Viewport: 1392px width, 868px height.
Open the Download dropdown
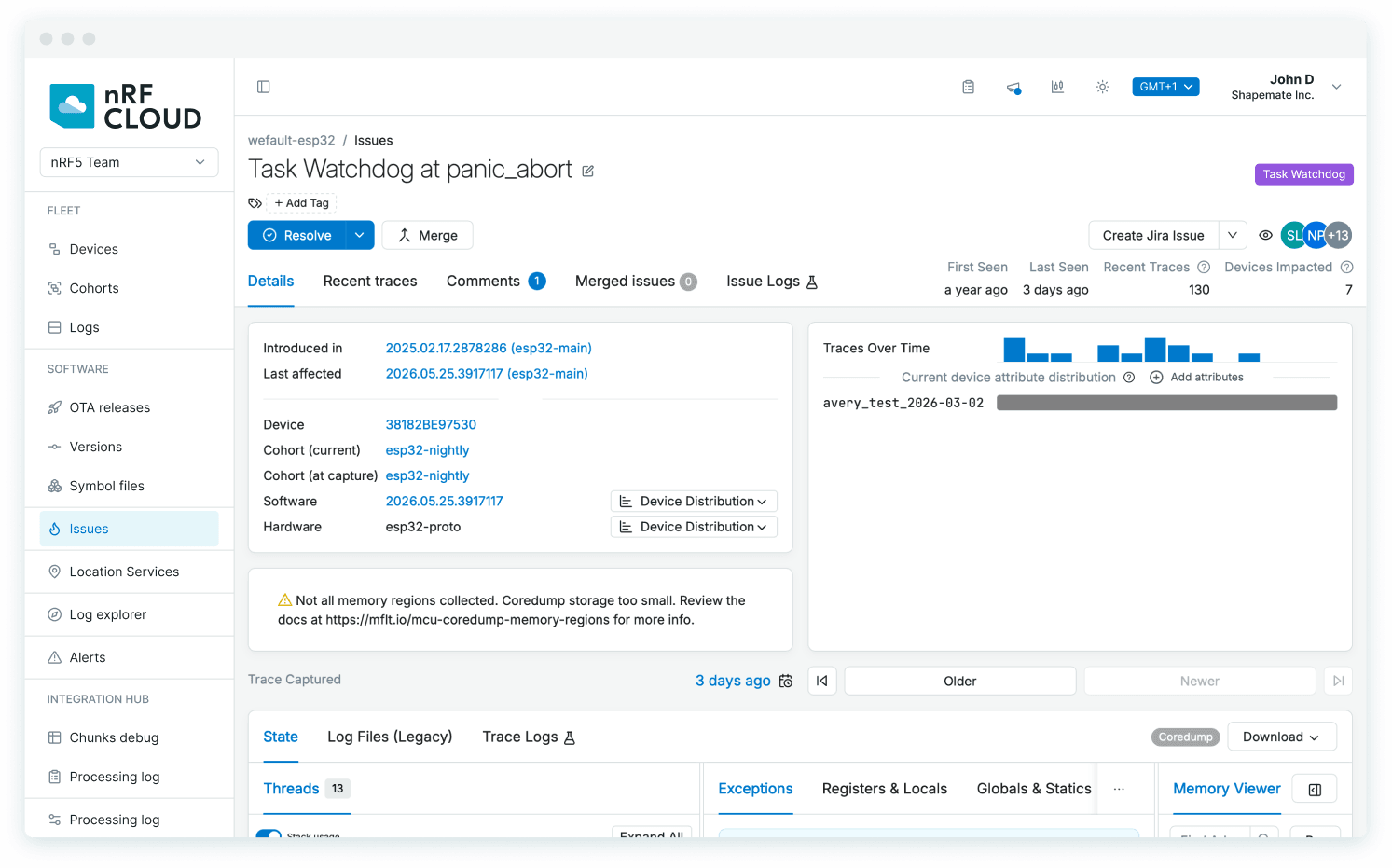pyautogui.click(x=1282, y=737)
